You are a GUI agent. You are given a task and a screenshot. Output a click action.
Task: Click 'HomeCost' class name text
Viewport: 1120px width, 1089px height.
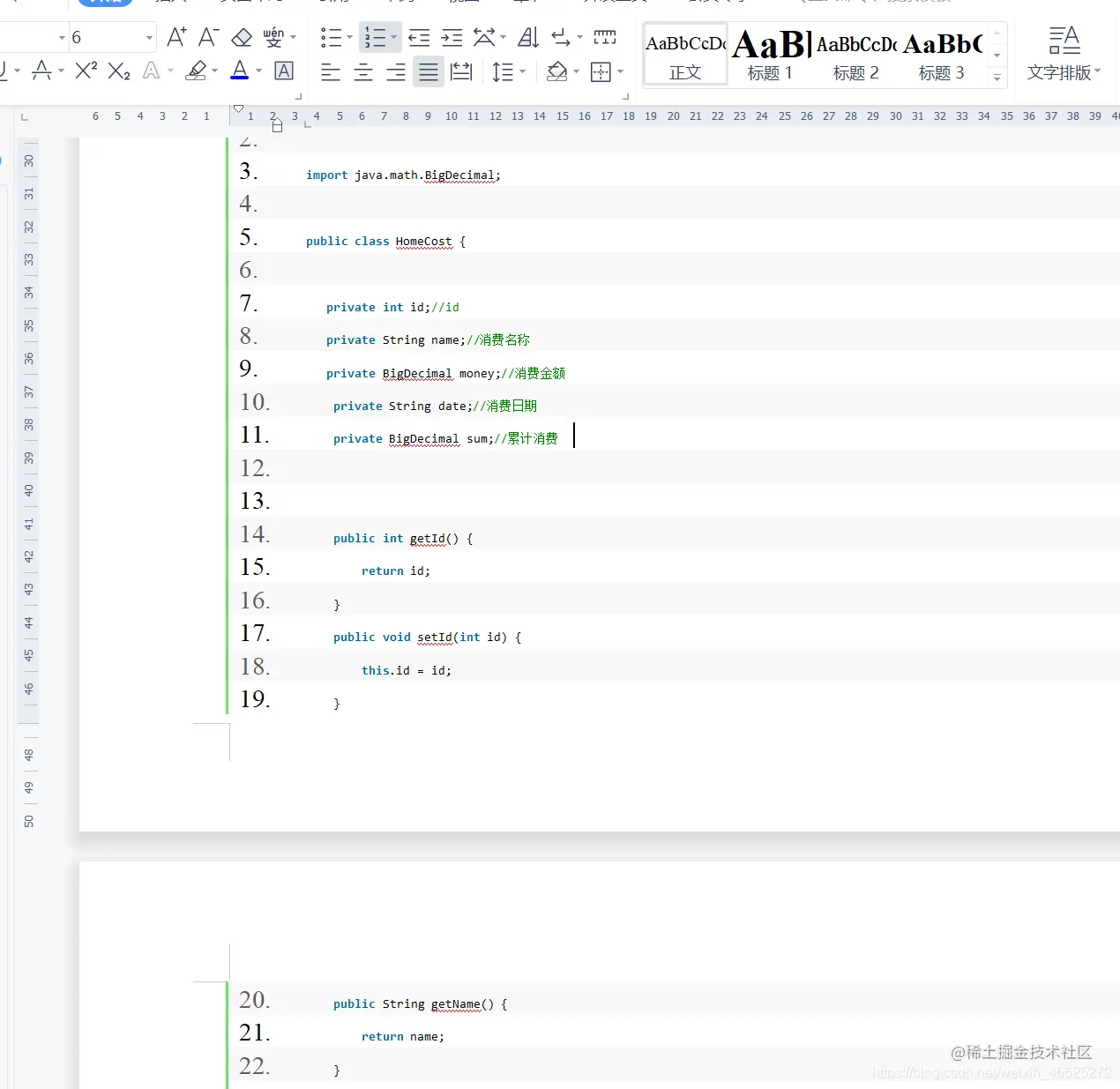point(423,242)
